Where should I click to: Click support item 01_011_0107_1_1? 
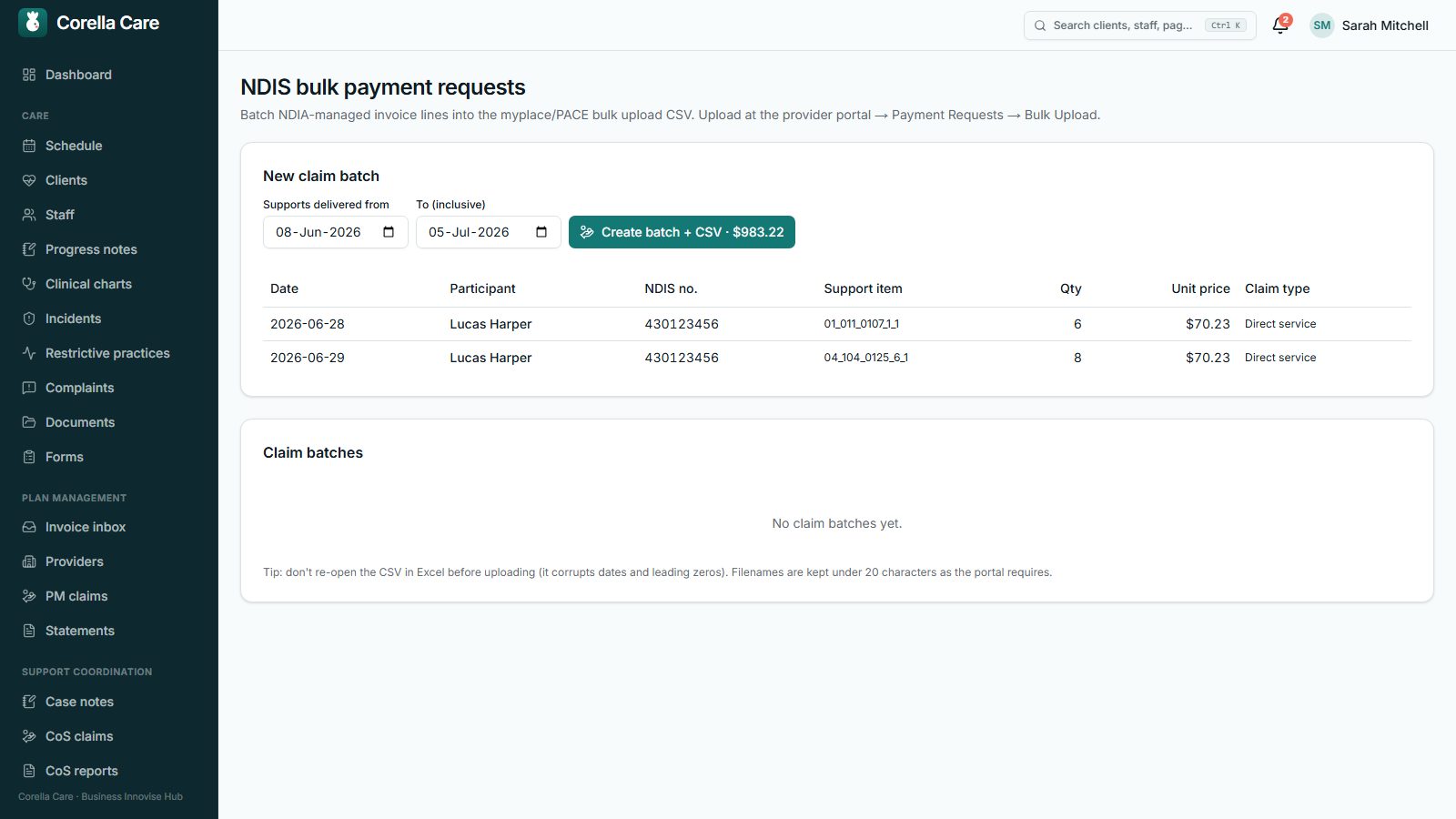(861, 324)
